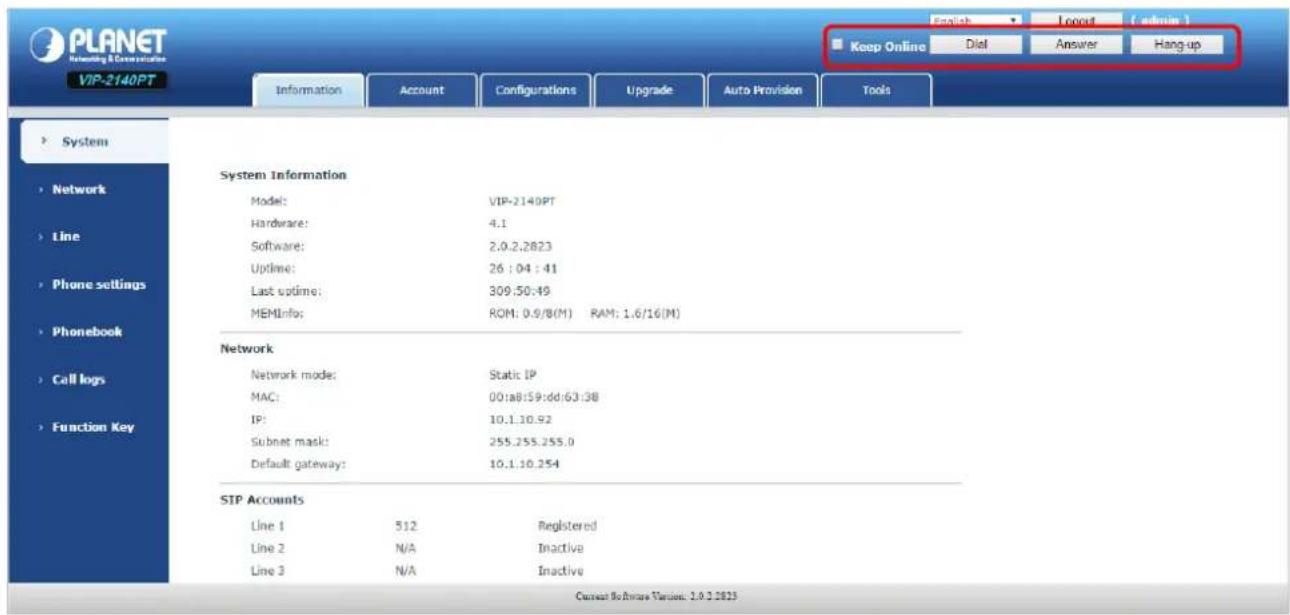This screenshot has height=615, width=1290.
Task: Click the Current Software Version footer text
Action: coord(656,597)
